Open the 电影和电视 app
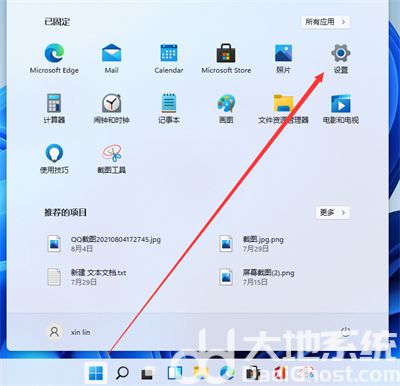The width and height of the screenshot is (400, 386). (x=340, y=108)
